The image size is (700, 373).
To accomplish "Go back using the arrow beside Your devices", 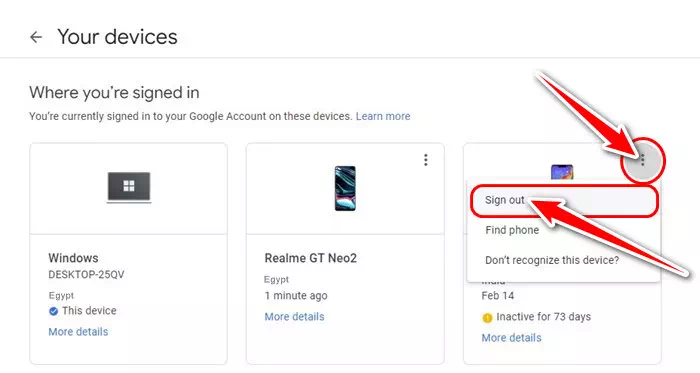I will tap(36, 37).
